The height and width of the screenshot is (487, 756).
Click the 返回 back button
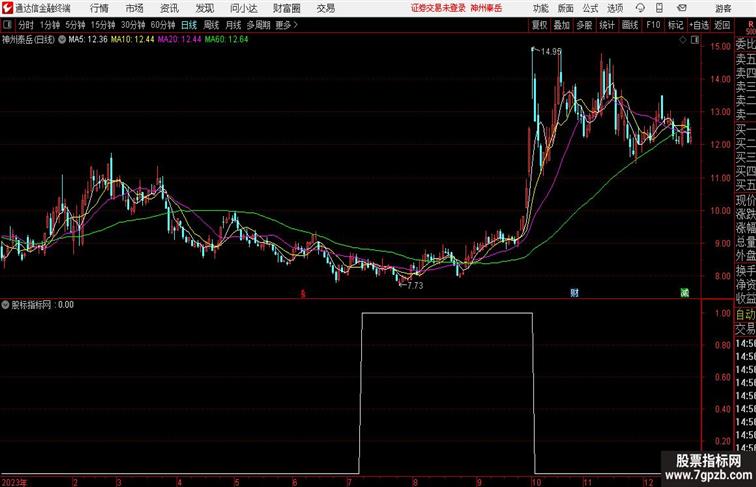point(722,25)
